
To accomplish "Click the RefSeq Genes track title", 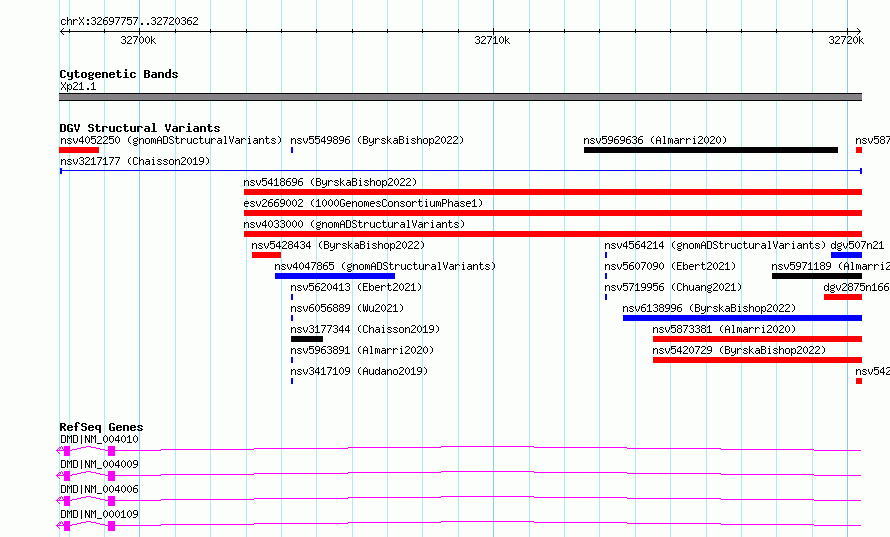I will [x=101, y=427].
